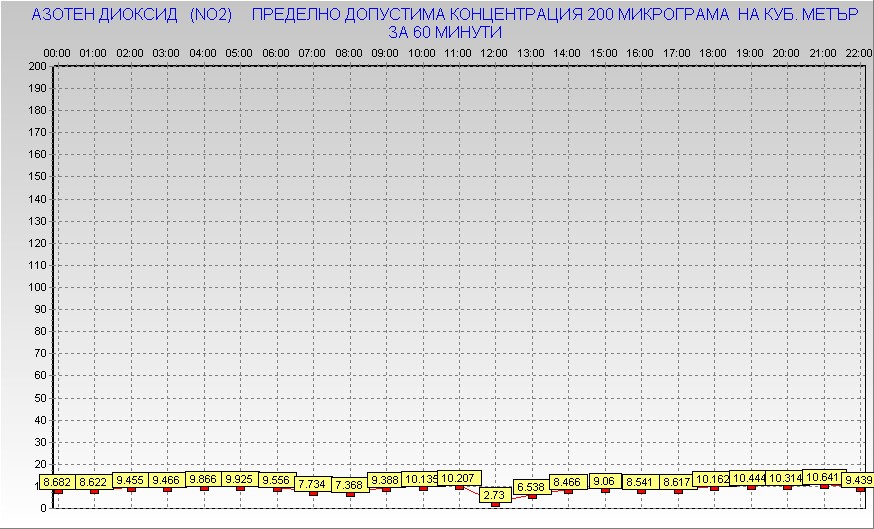874x529 pixels.
Task: Click the 200 value on the vertical axis
Action: pos(37,66)
